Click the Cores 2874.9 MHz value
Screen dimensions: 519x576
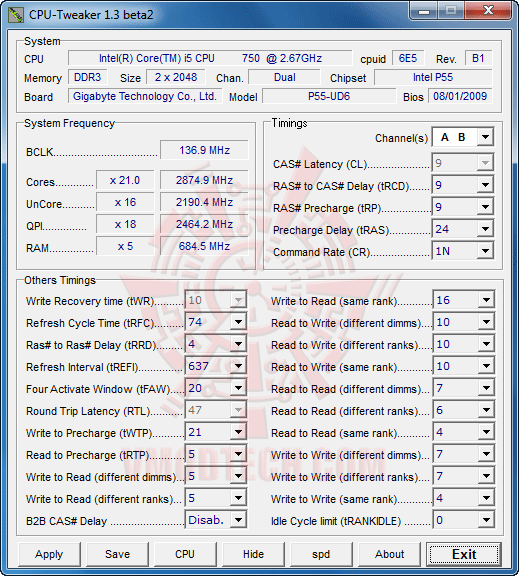pyautogui.click(x=204, y=180)
